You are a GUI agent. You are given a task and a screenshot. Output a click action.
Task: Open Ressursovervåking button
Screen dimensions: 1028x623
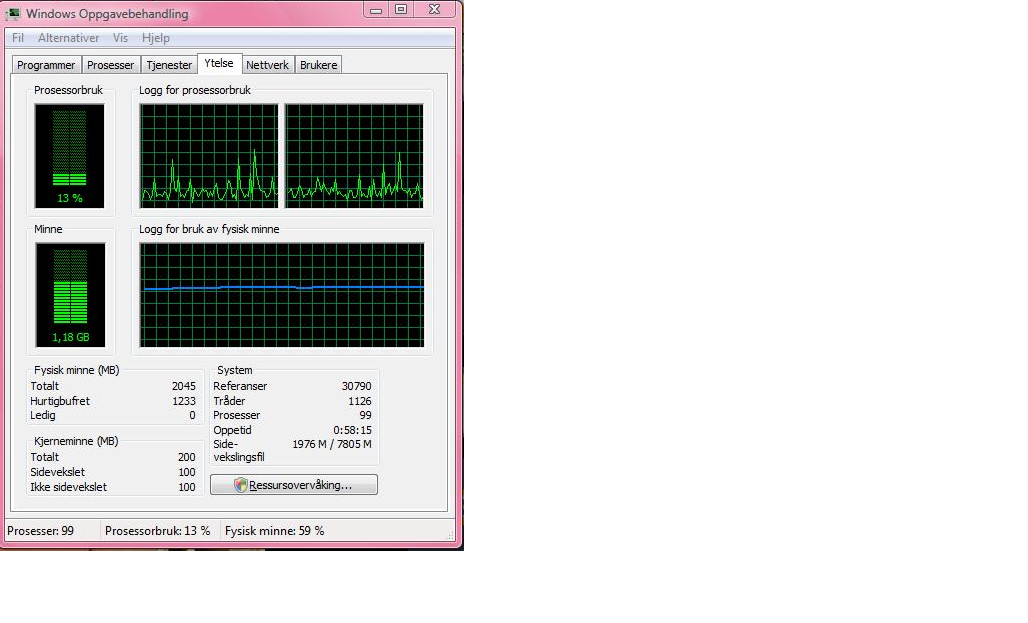coord(294,485)
